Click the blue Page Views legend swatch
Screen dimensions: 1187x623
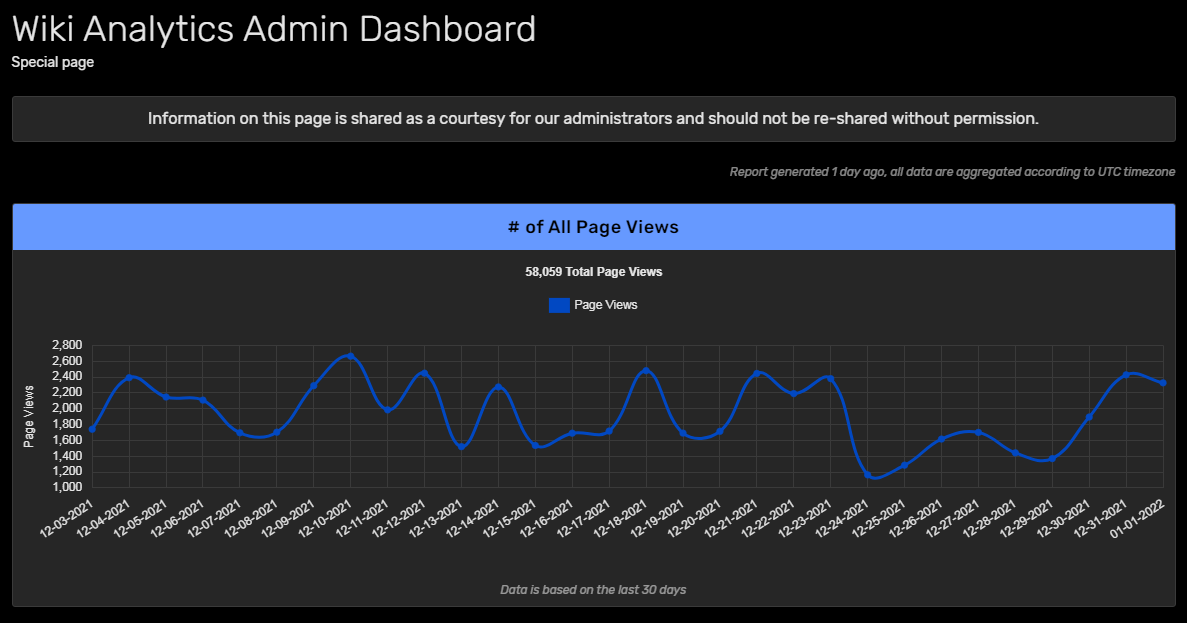pyautogui.click(x=560, y=304)
